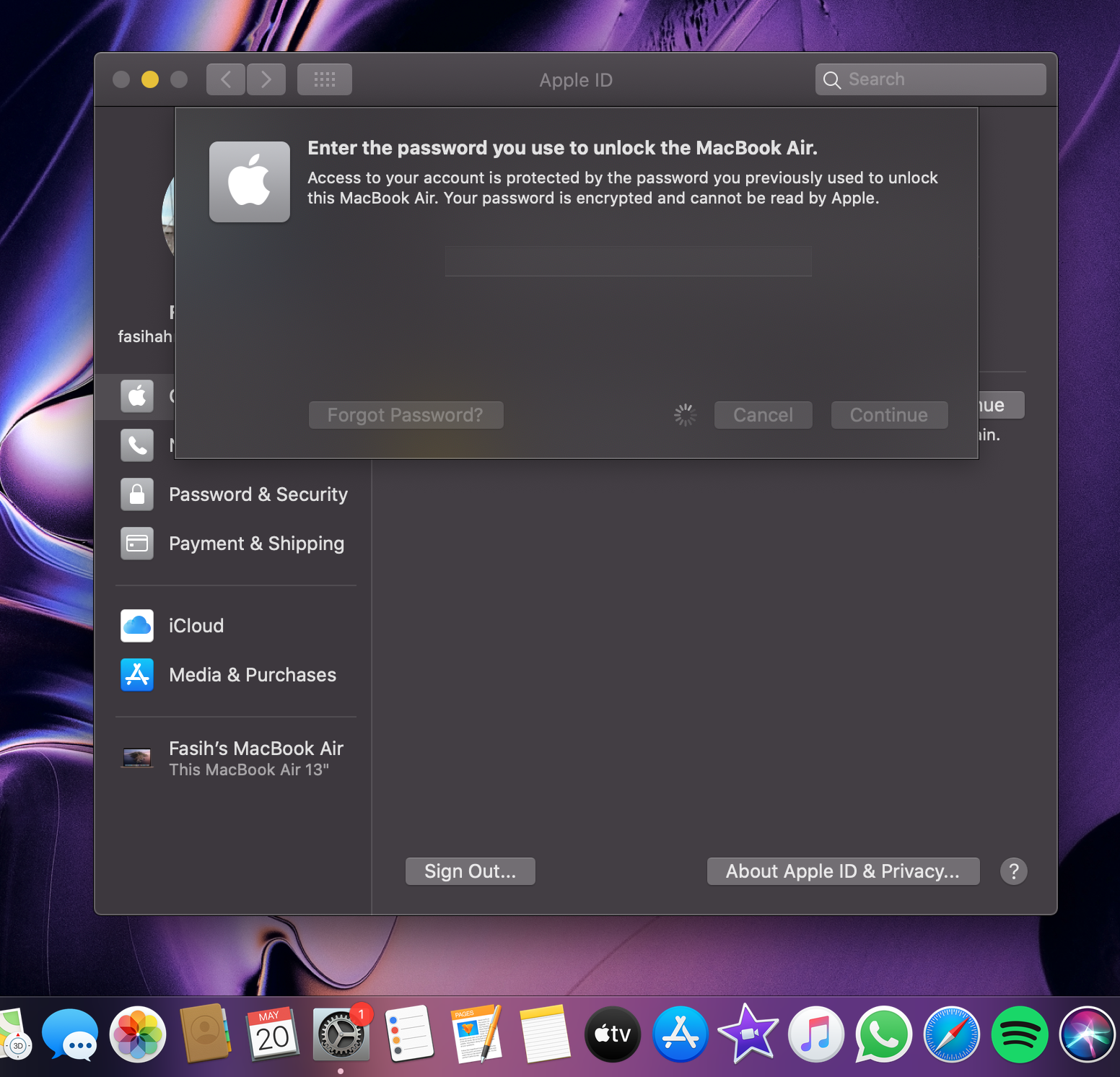Open help with the question mark button
This screenshot has width=1120, height=1077.
coord(1014,871)
